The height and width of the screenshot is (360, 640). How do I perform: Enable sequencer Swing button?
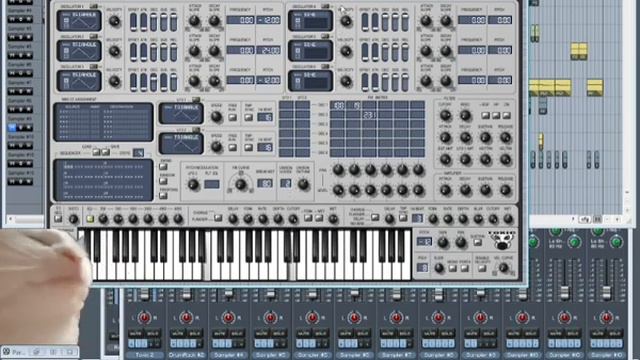163,167
